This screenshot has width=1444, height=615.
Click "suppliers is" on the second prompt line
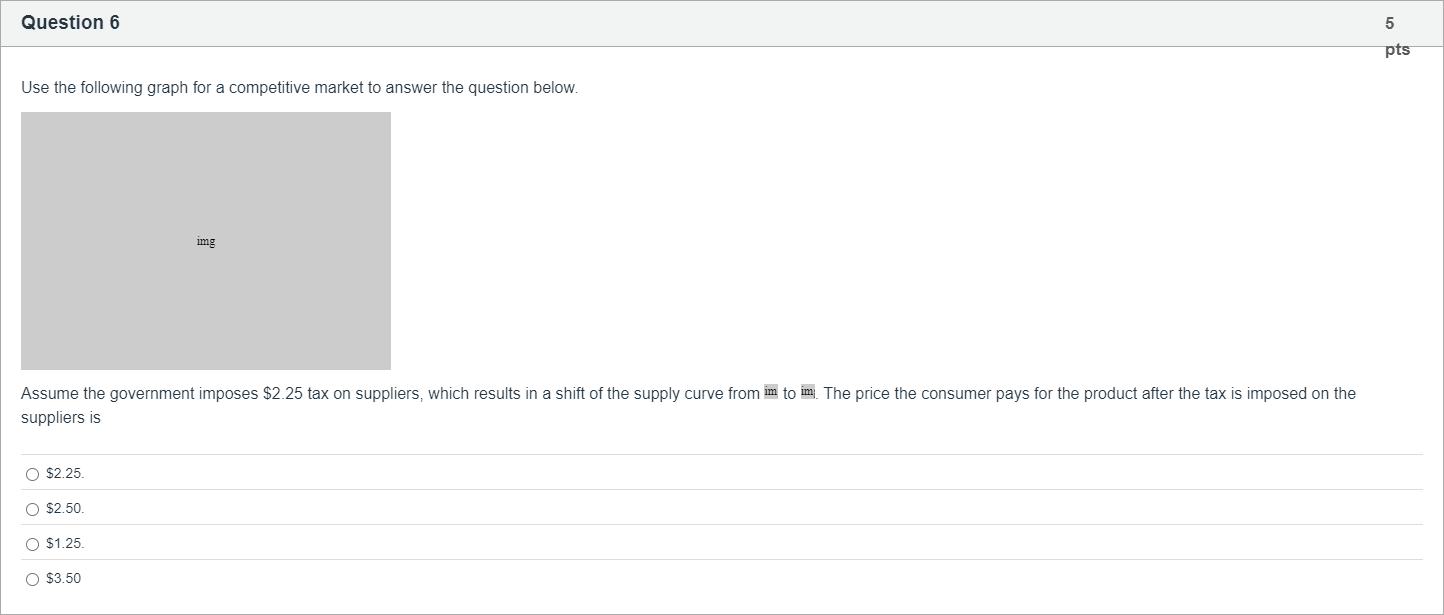point(61,418)
